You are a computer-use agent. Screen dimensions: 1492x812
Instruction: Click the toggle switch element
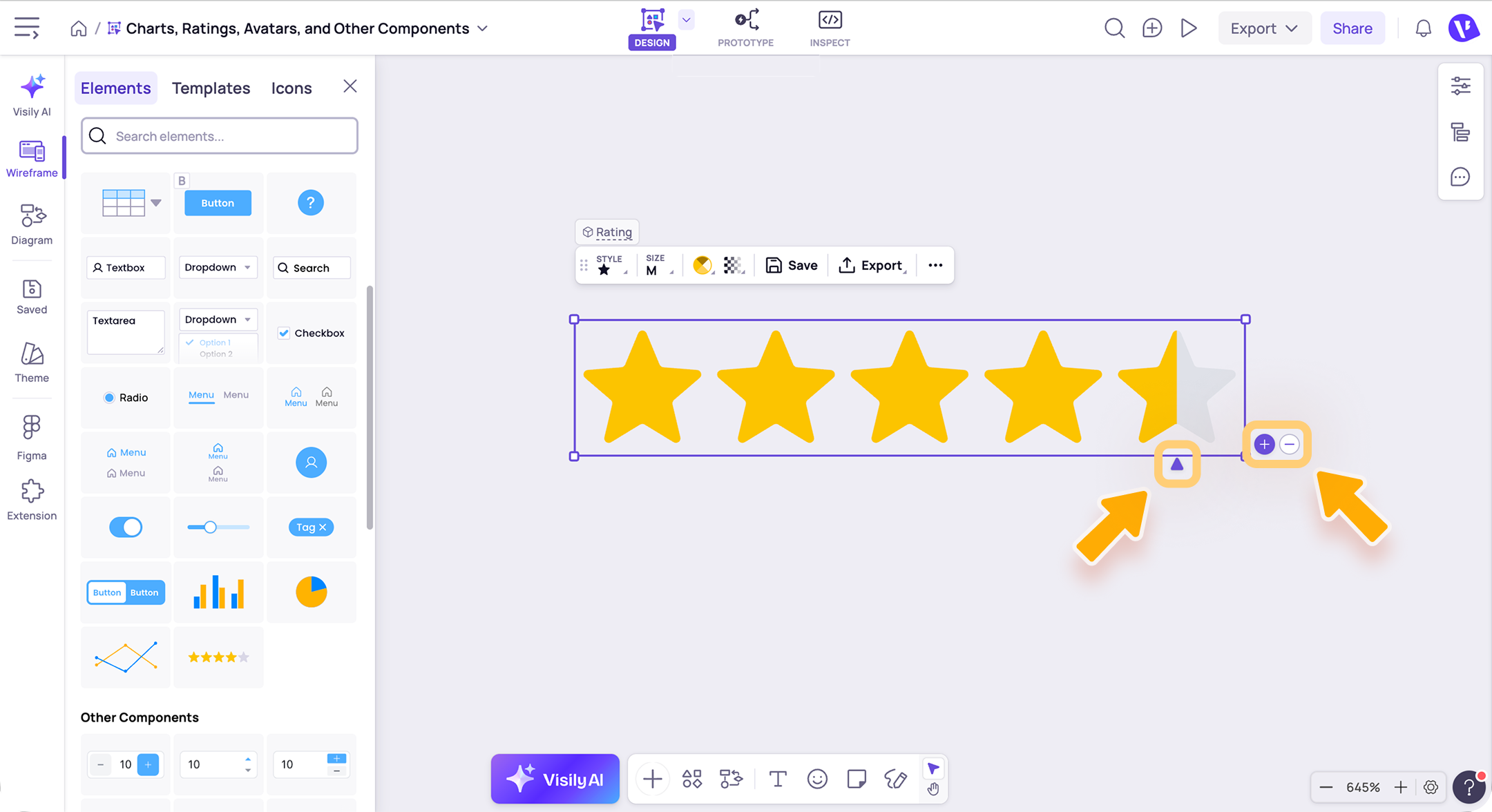pyautogui.click(x=126, y=527)
